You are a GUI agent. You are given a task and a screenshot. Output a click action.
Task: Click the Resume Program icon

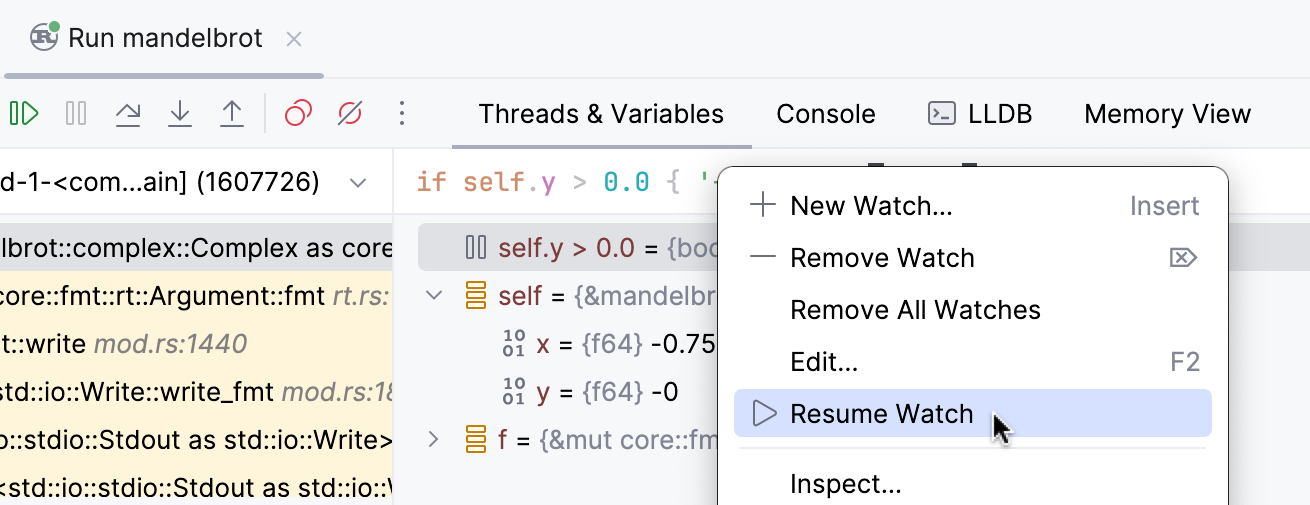[24, 114]
